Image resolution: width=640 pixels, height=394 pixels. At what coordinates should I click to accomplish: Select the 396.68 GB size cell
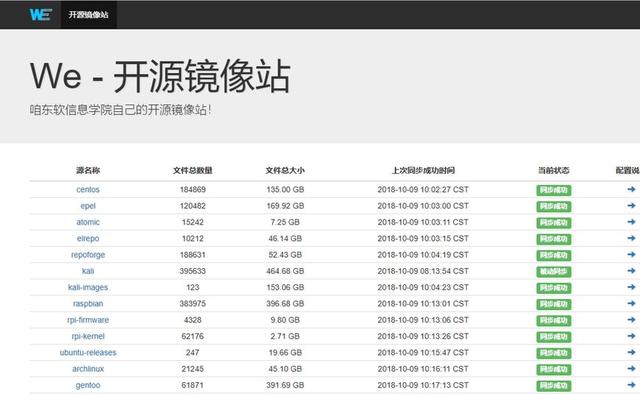[285, 304]
